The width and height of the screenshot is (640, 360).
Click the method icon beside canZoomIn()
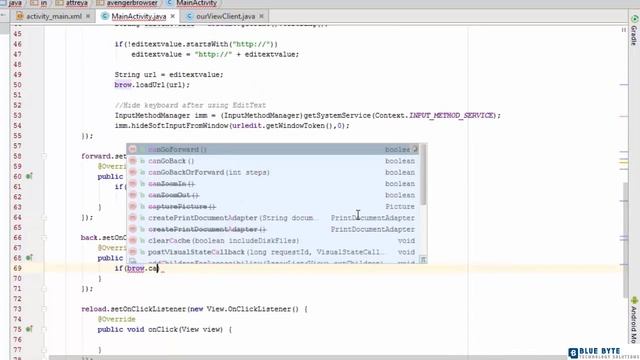coord(133,184)
